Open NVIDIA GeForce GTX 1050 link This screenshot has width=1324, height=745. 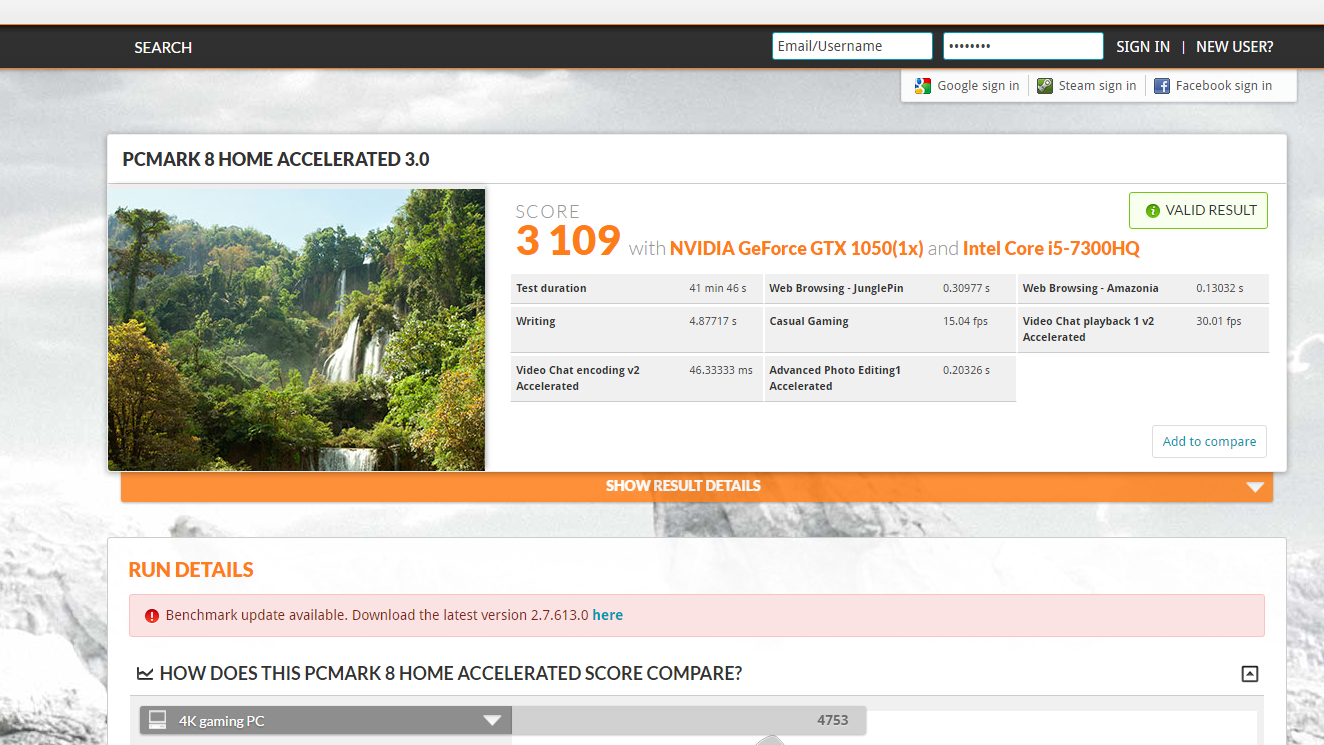click(797, 248)
